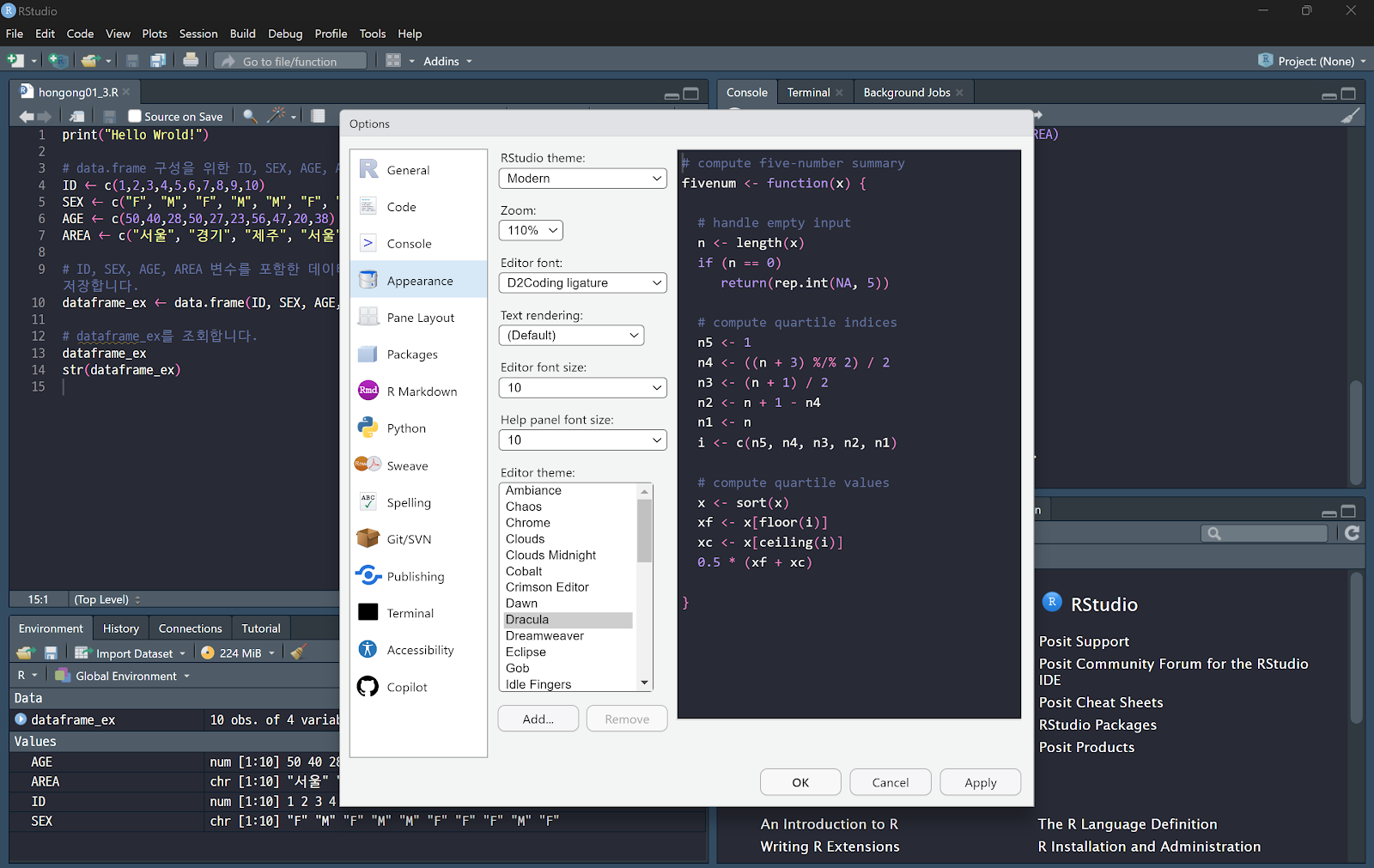Click the forward arrow in source editor toolbar
Screen dimensions: 1374x868
[45, 116]
